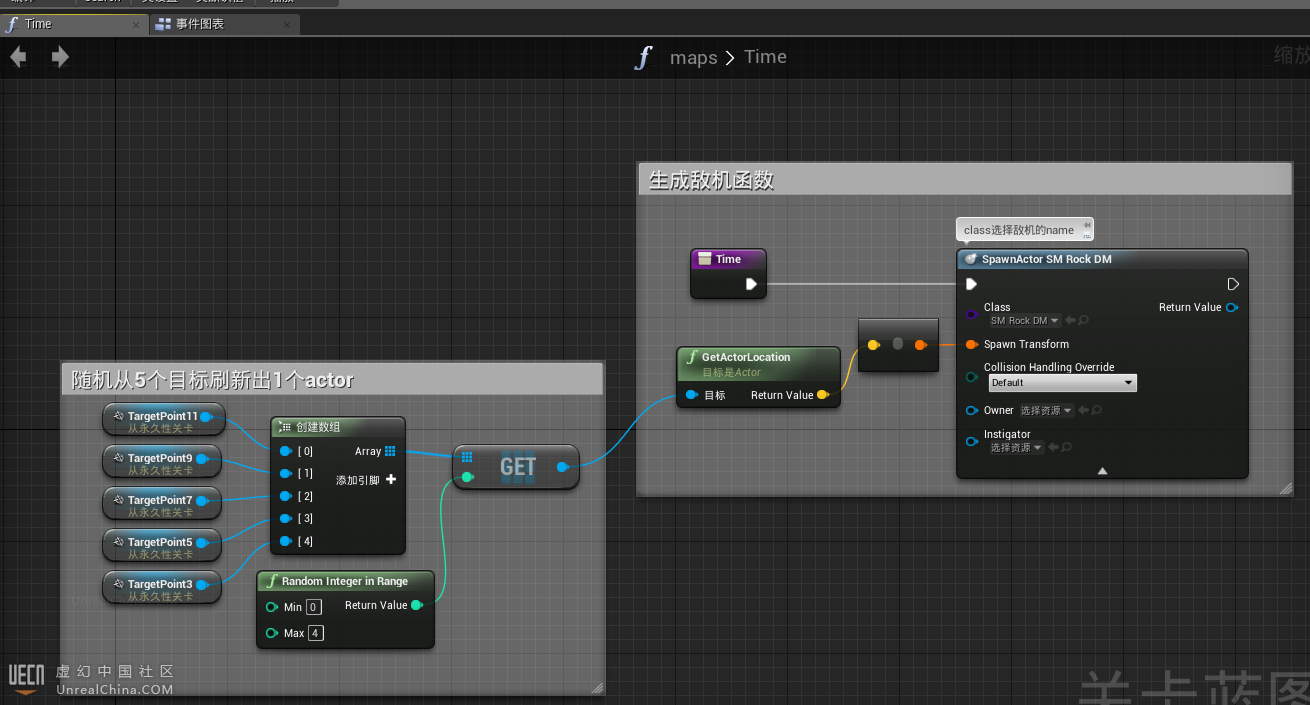Select the Random Integer in Range title
This screenshot has width=1310, height=705.
point(345,581)
